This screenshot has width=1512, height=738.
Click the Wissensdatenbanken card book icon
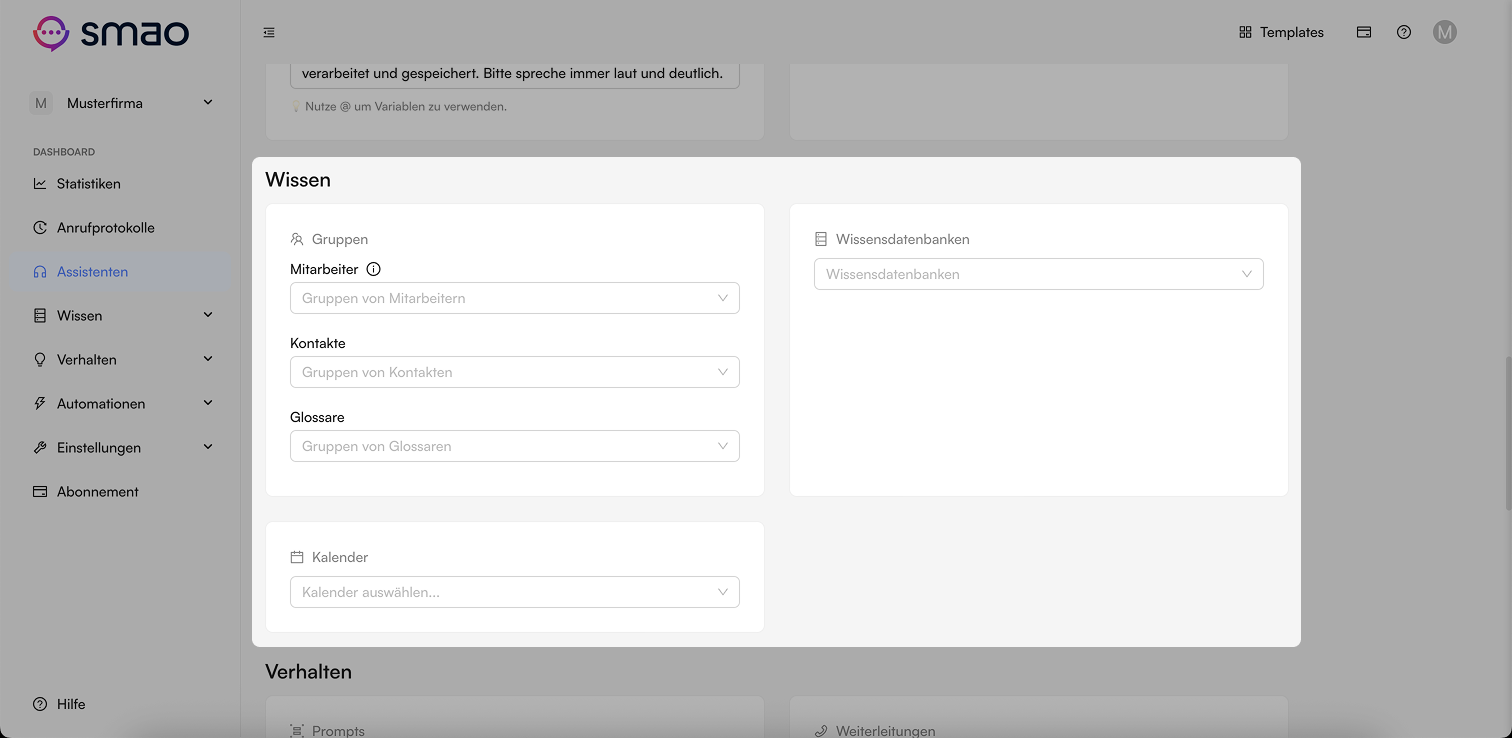[x=821, y=239]
